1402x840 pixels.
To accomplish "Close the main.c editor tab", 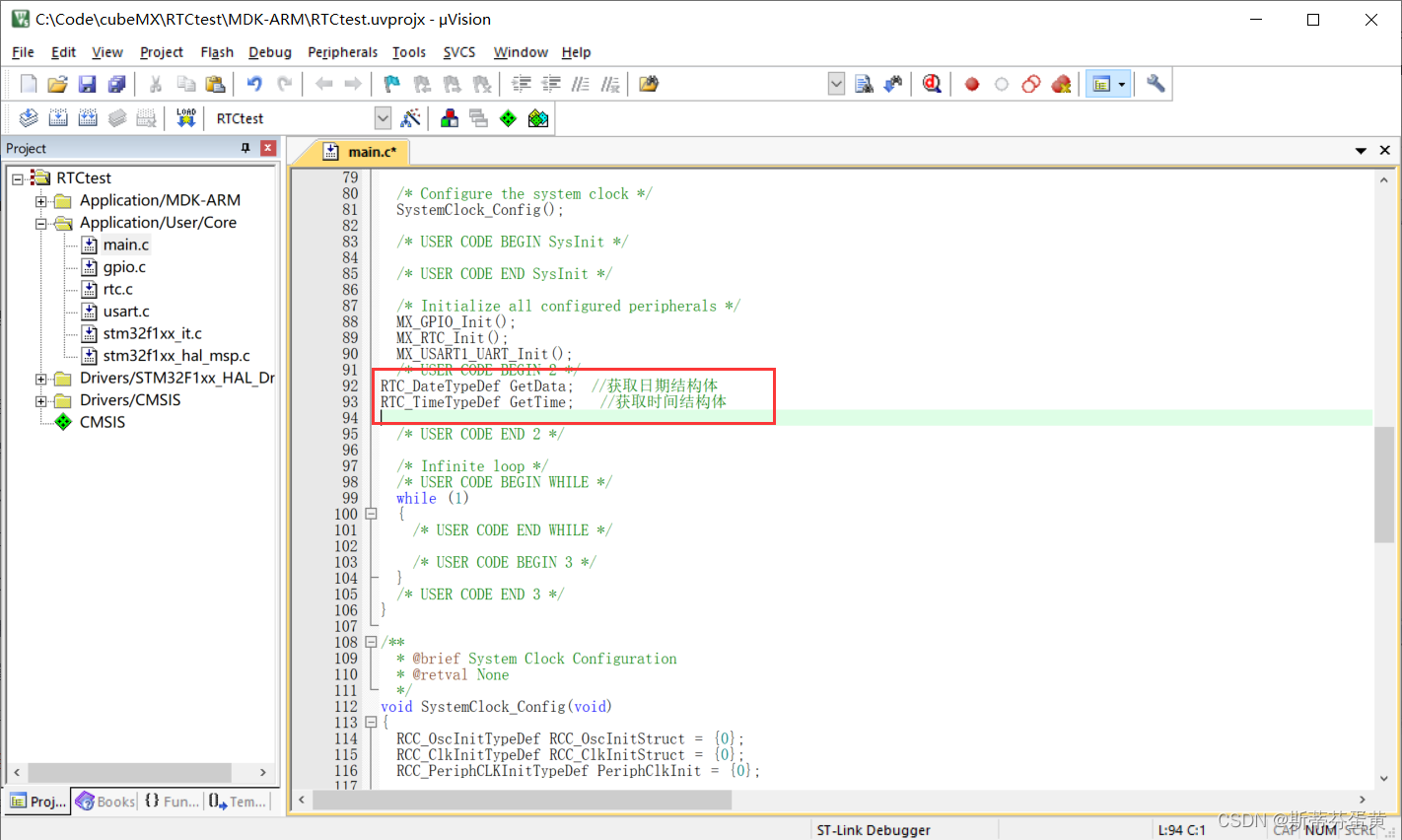I will pyautogui.click(x=1385, y=151).
